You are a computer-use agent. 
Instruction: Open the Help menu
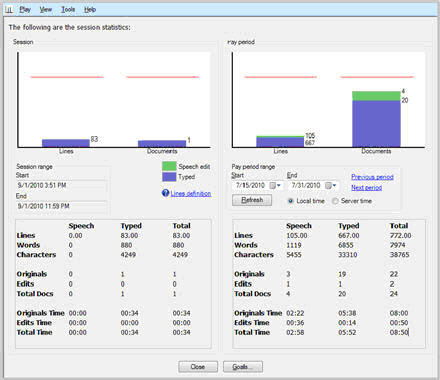pyautogui.click(x=90, y=10)
